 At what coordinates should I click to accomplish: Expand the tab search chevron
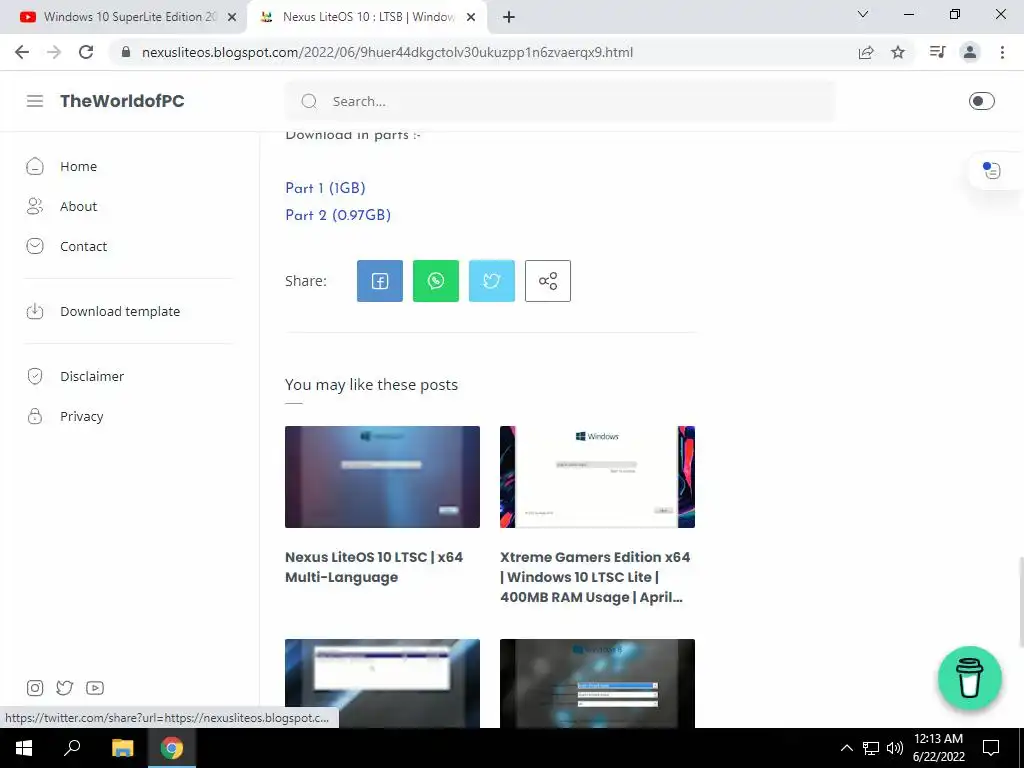point(863,14)
